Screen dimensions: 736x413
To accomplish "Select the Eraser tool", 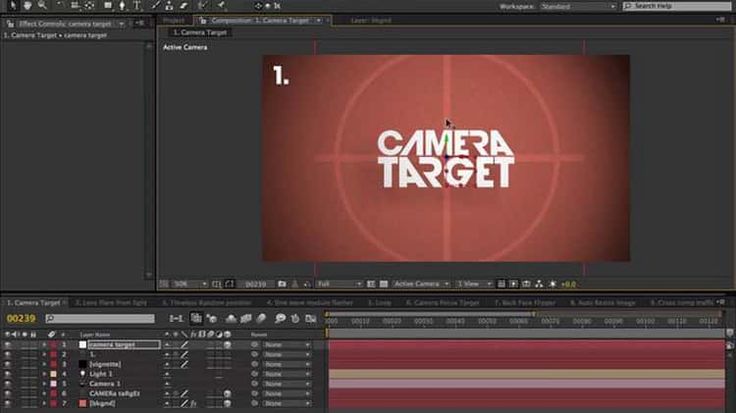I will click(x=184, y=6).
